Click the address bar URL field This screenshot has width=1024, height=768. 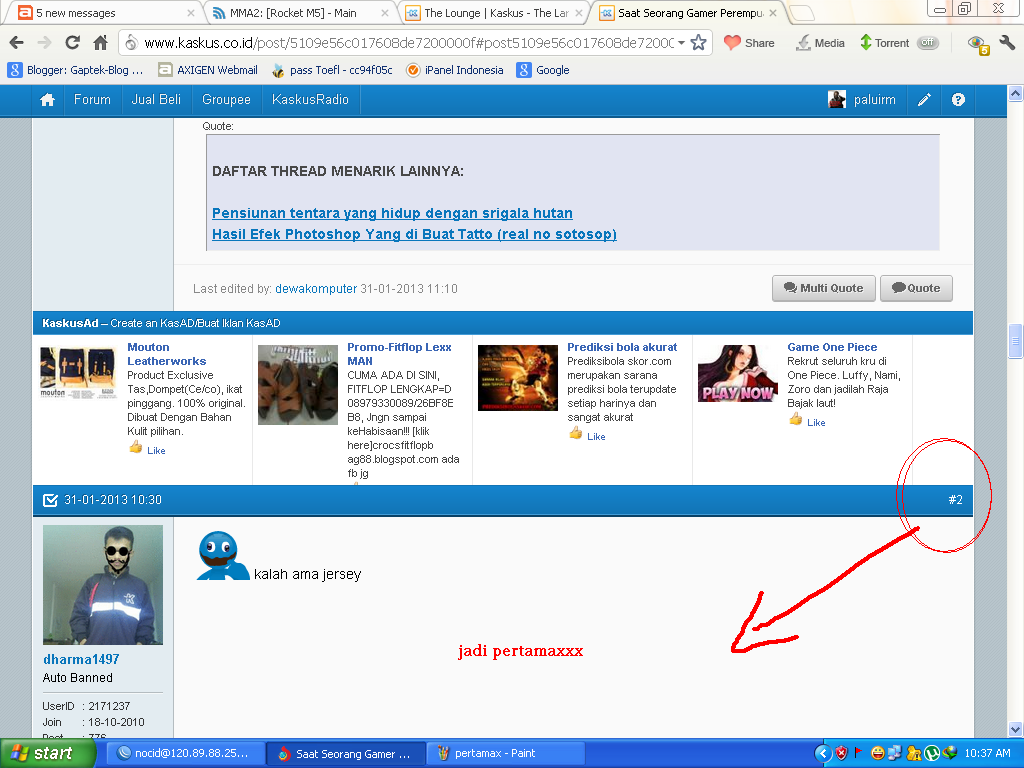pyautogui.click(x=408, y=43)
